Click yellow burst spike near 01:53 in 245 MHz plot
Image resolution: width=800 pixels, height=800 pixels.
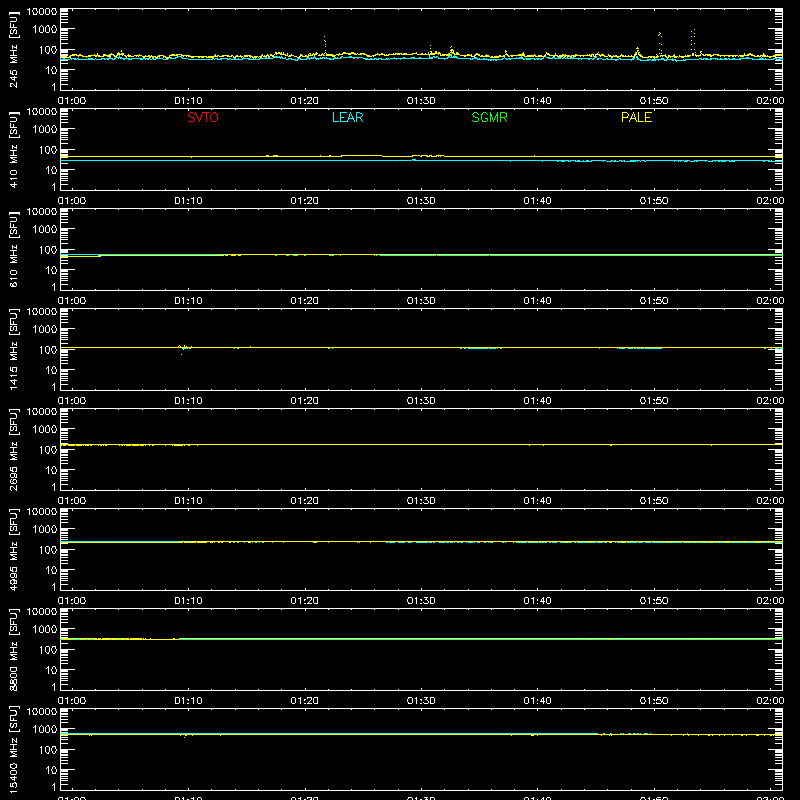(692, 42)
